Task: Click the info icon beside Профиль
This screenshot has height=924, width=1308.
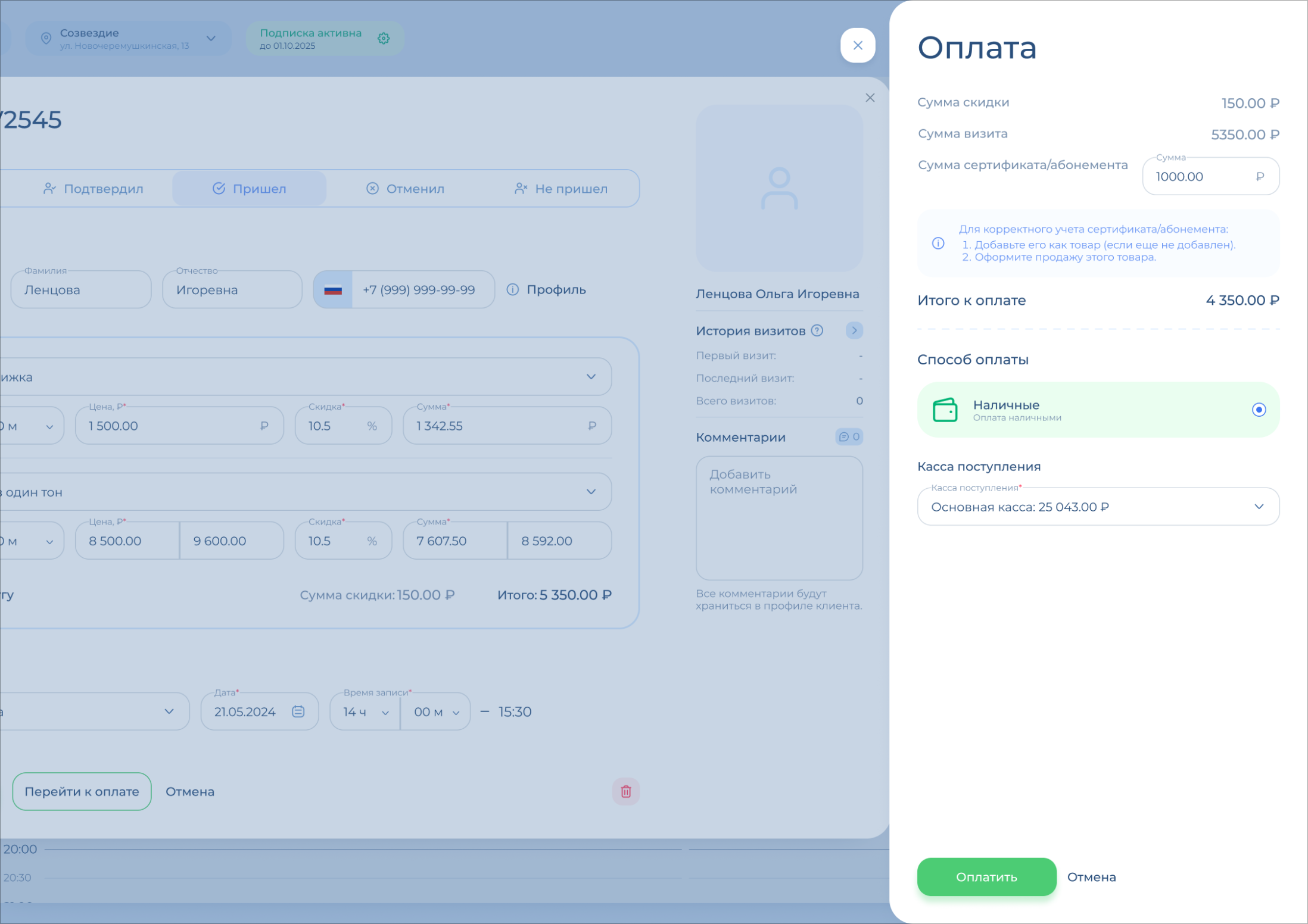Action: click(x=512, y=290)
